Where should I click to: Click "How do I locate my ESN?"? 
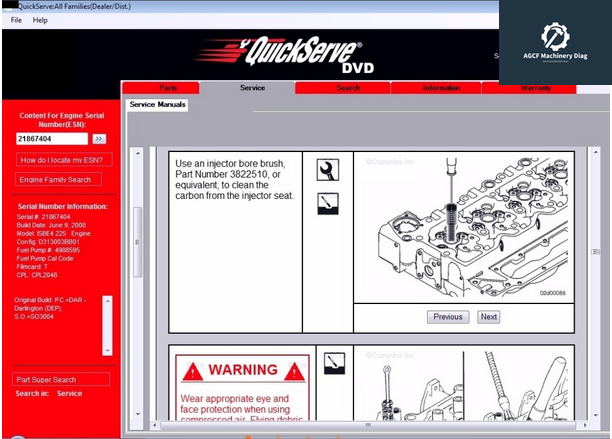(61, 160)
